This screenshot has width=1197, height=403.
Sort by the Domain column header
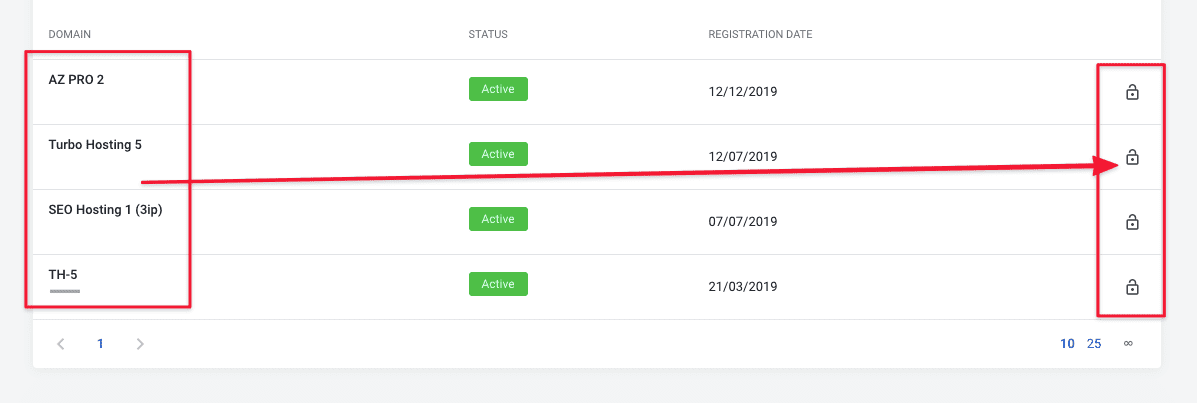(70, 35)
